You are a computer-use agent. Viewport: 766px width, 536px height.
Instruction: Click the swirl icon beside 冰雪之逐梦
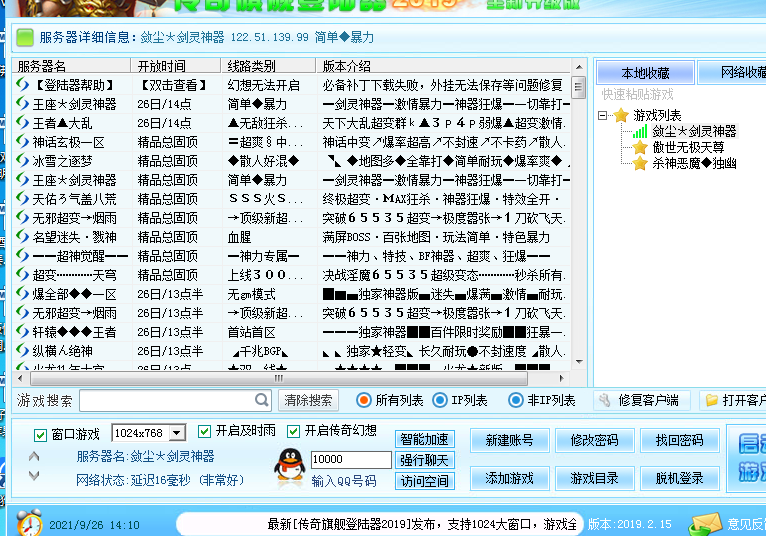pos(22,161)
